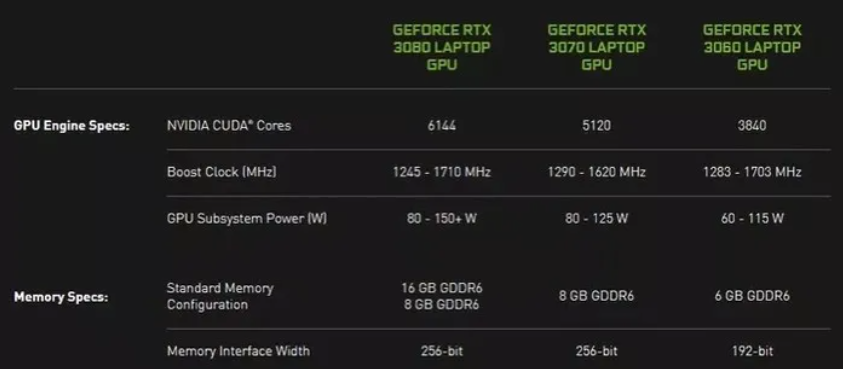Click the GeForce RTX 3070 Laptop GPU heading
Image resolution: width=843 pixels, height=369 pixels.
coord(597,47)
